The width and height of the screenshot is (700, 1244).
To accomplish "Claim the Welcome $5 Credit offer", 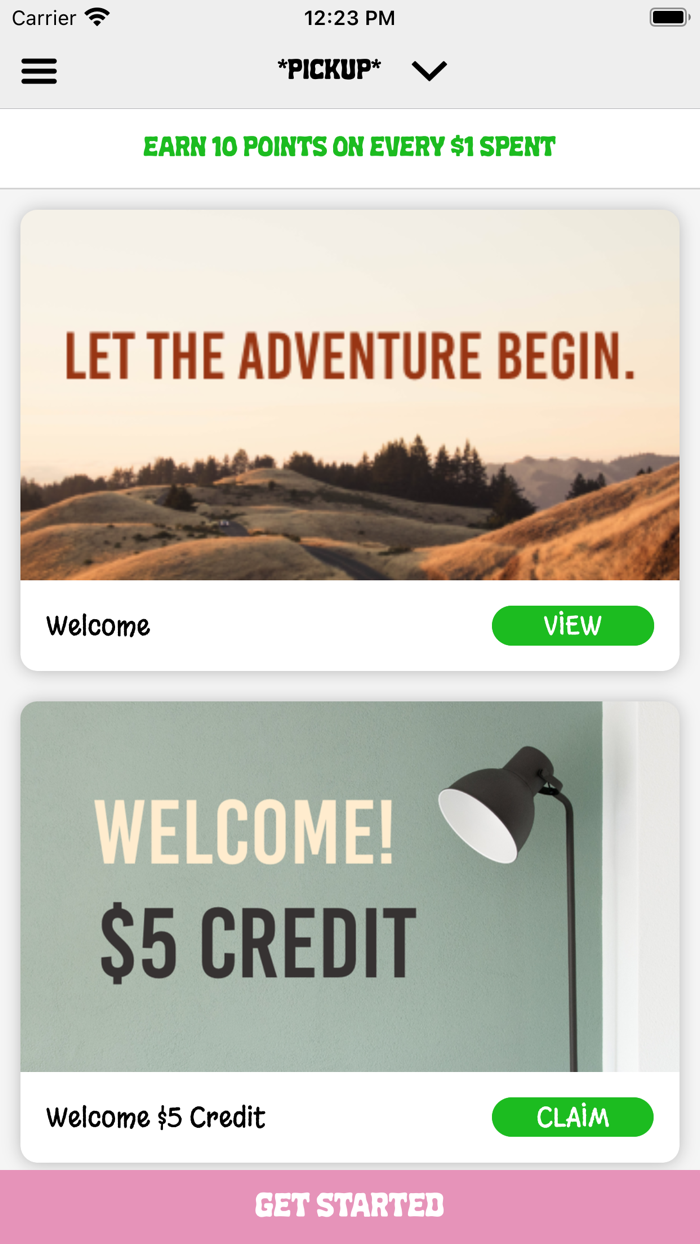I will (573, 1117).
